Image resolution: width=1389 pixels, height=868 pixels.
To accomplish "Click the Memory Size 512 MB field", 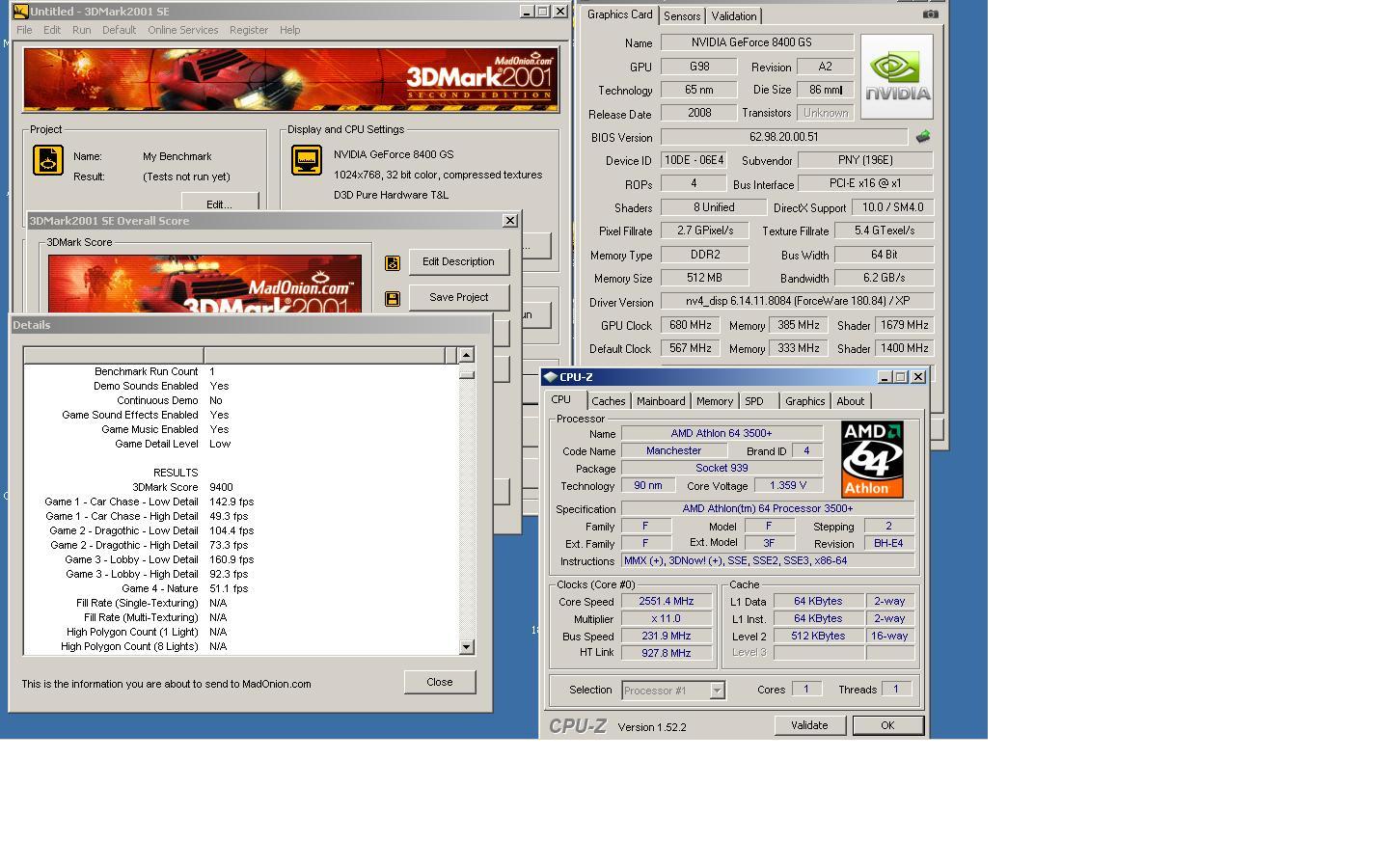I will coord(705,278).
